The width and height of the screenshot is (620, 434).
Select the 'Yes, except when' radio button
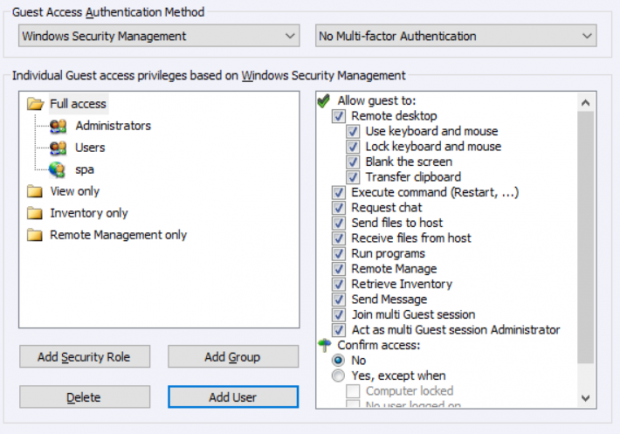(x=340, y=375)
